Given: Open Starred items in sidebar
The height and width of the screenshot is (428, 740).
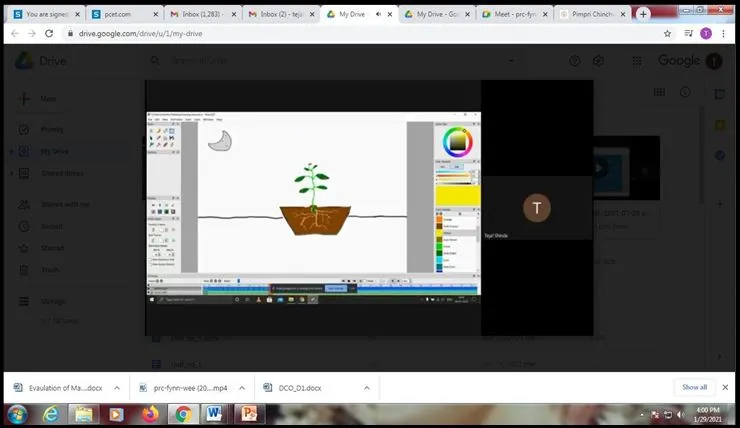Looking at the screenshot, I should tap(52, 248).
